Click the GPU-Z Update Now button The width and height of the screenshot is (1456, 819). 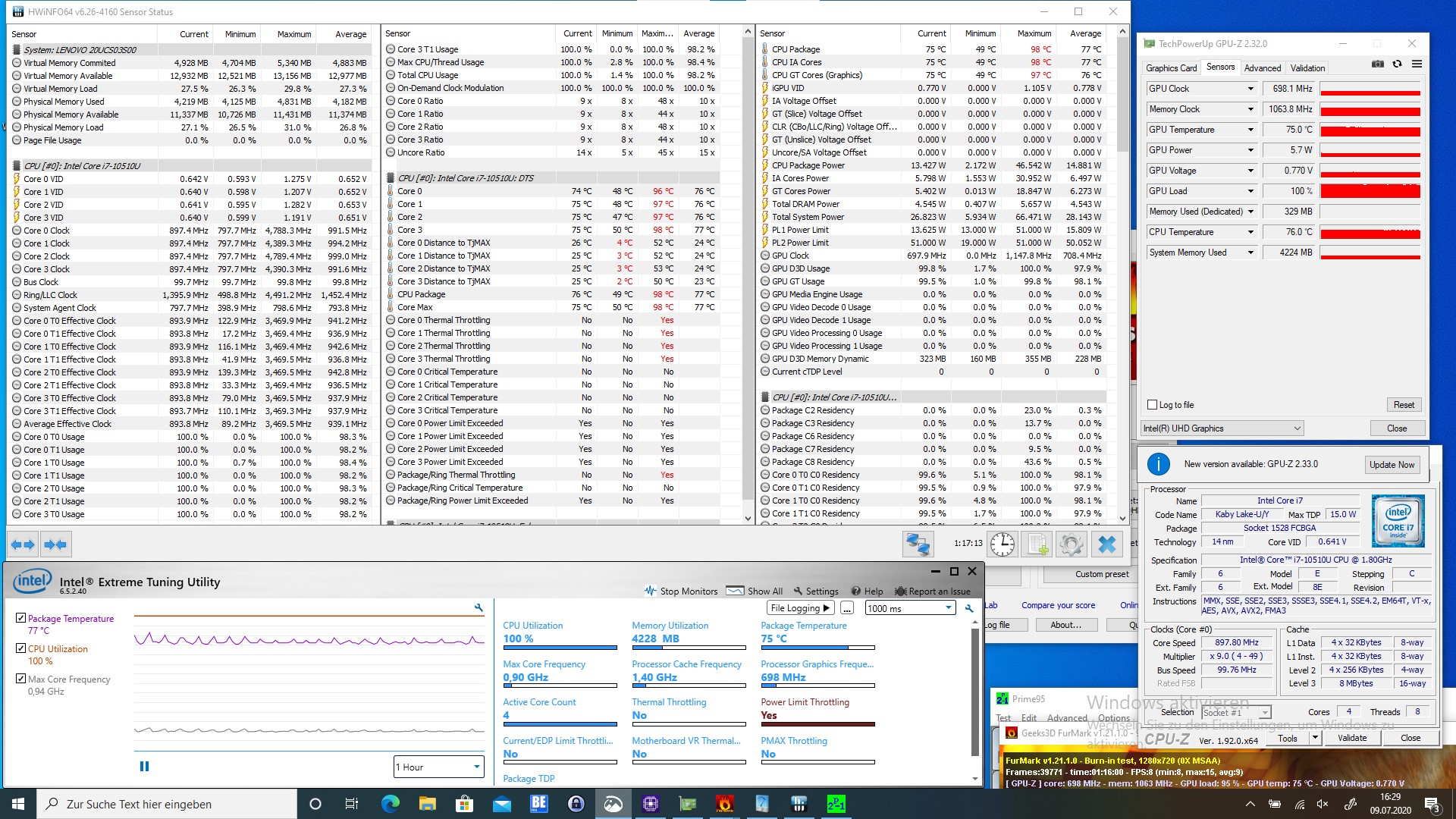tap(1392, 464)
